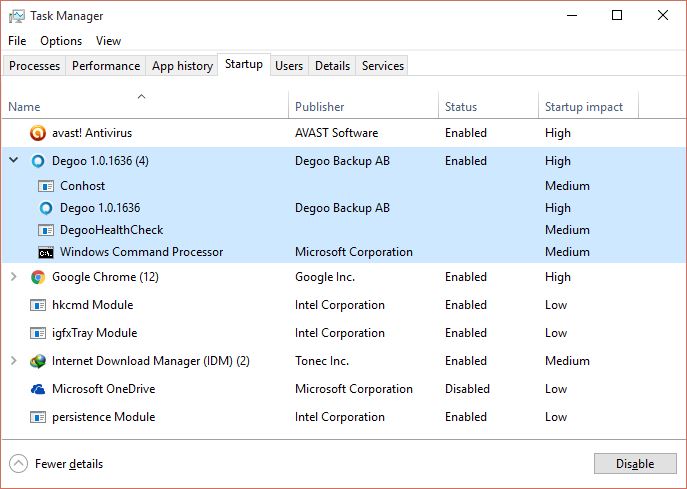Switch to the Details tab
Screen dimensions: 687x489
333,66
